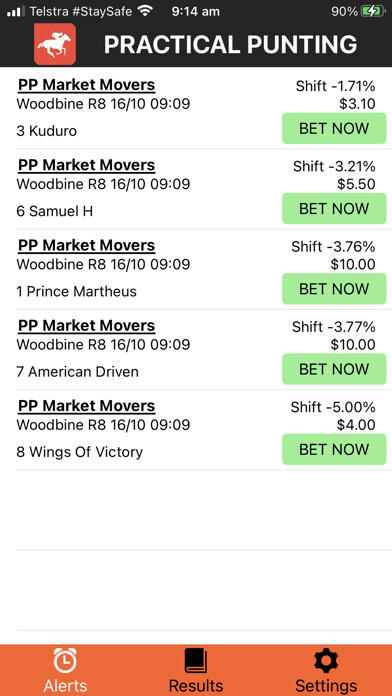392x696 pixels.
Task: Bet now on 7 American Driven
Action: 334,369
